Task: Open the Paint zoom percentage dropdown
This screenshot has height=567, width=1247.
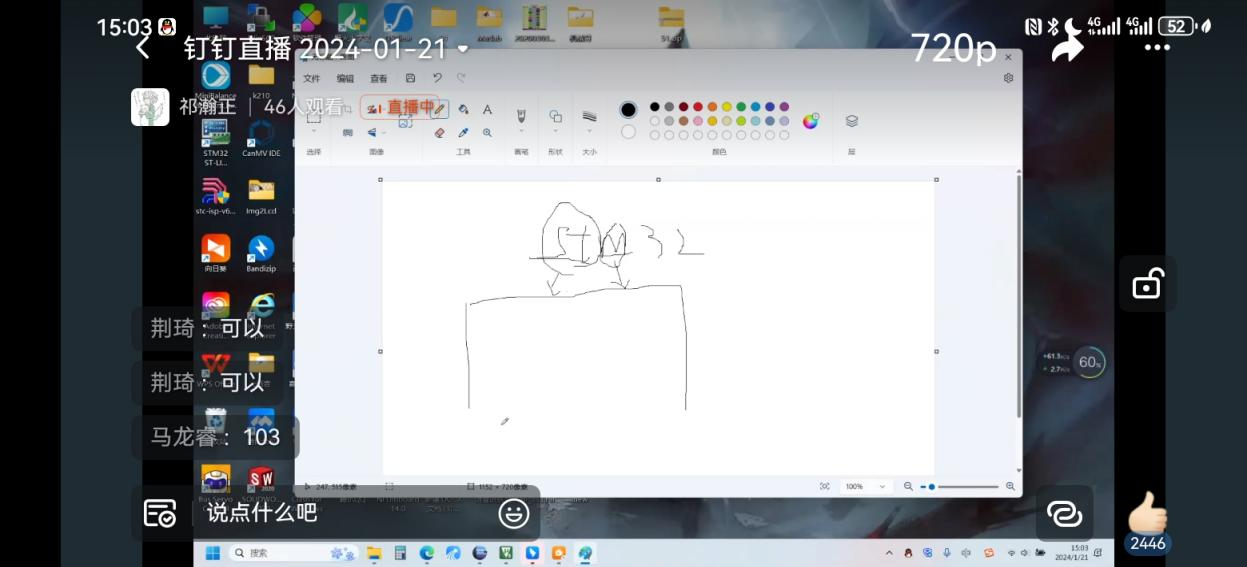Action: (x=865, y=486)
